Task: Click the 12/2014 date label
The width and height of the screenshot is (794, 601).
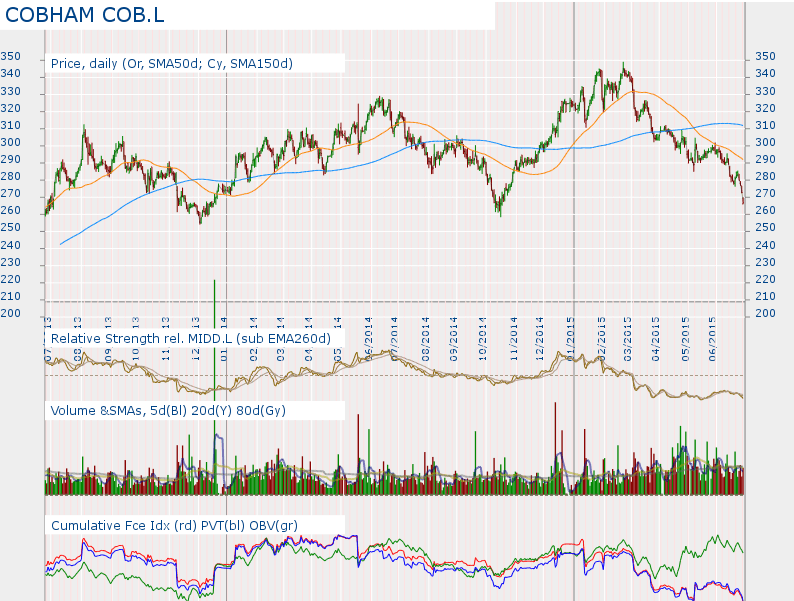Action: point(540,339)
